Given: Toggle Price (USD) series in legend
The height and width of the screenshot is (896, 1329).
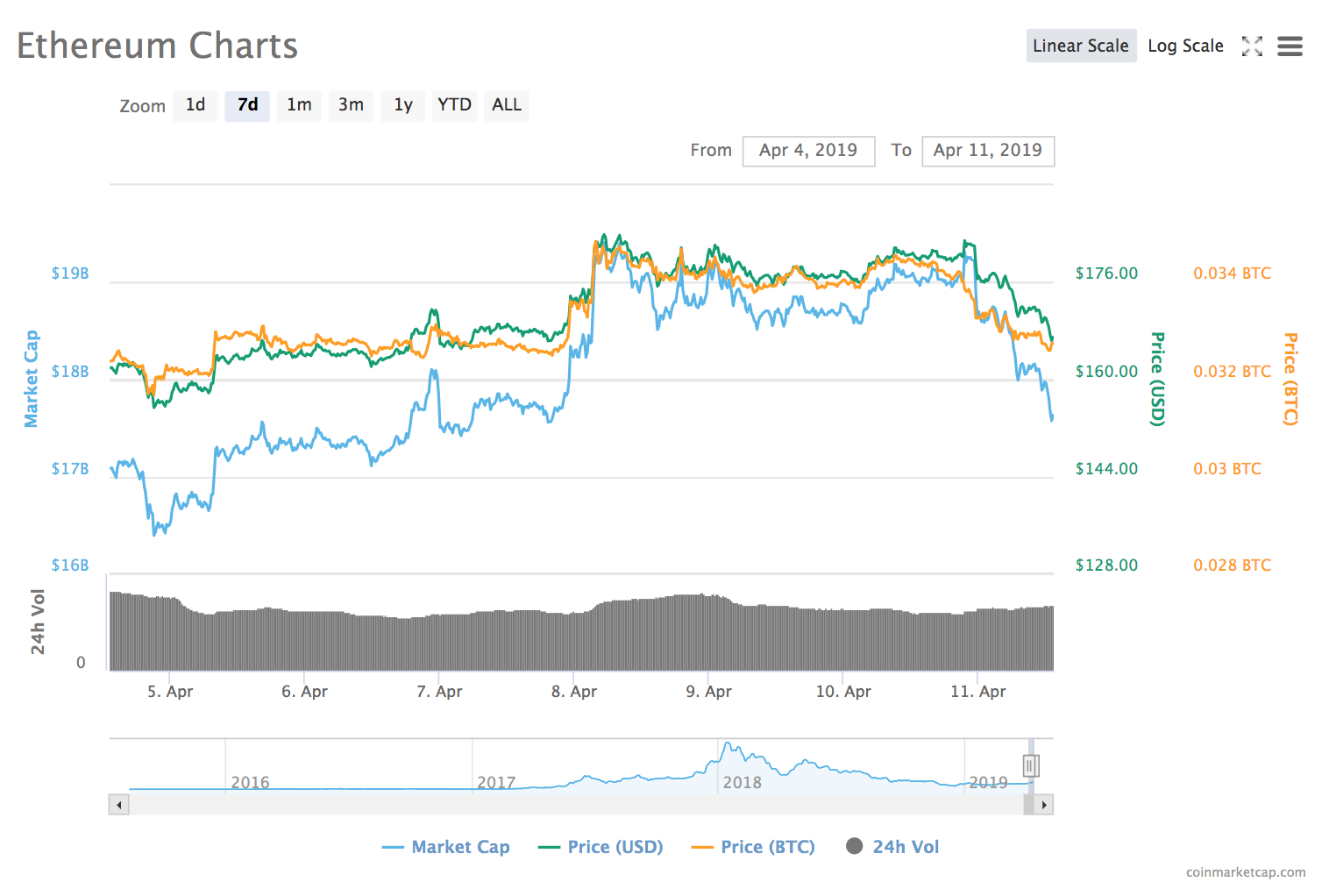Looking at the screenshot, I should pyautogui.click(x=601, y=847).
